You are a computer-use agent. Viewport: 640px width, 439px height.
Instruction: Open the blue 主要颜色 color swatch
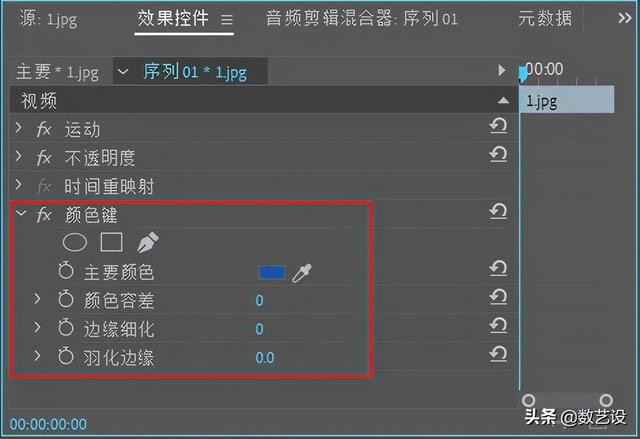coord(271,272)
